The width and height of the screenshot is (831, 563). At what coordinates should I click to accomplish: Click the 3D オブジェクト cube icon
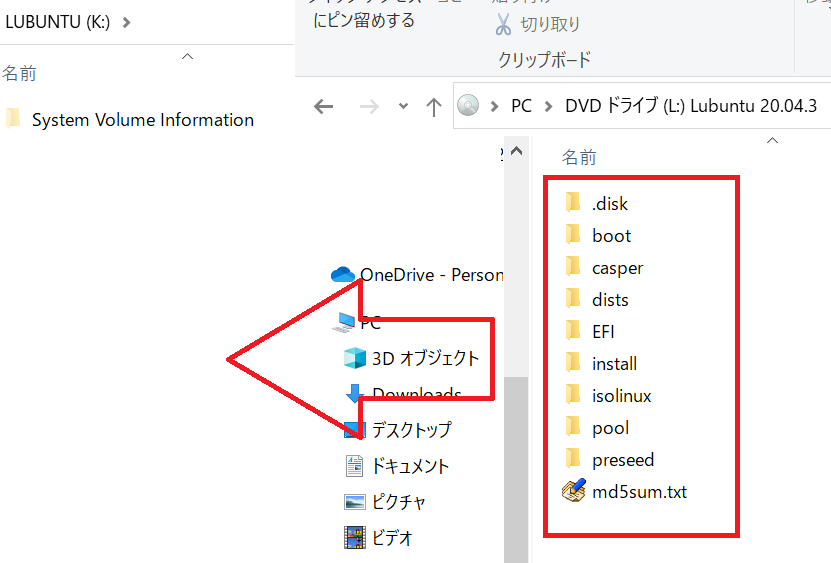click(x=355, y=358)
